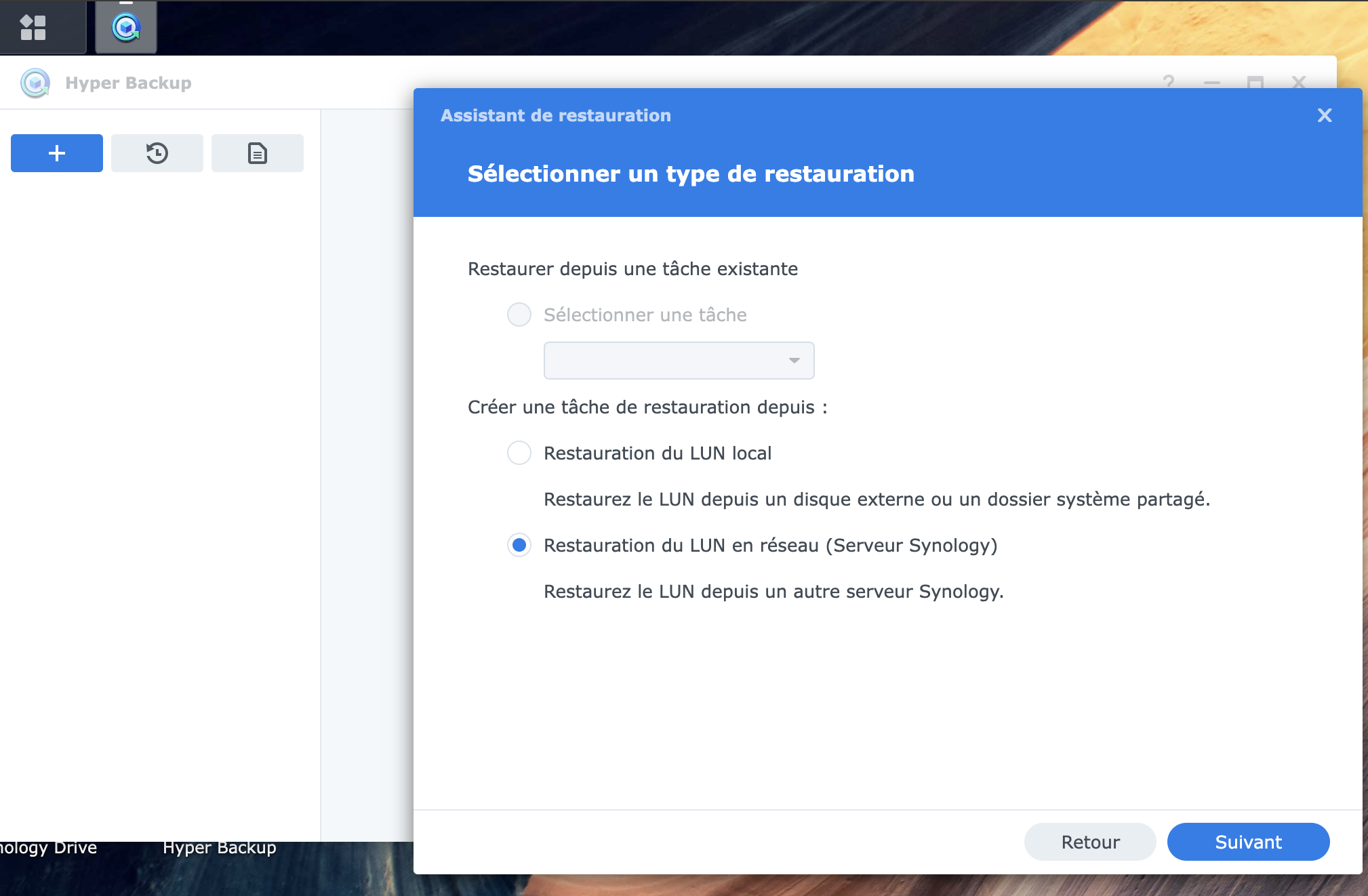Open the restore clock-arrow icon button
Viewport: 1368px width, 896px height.
coord(157,153)
